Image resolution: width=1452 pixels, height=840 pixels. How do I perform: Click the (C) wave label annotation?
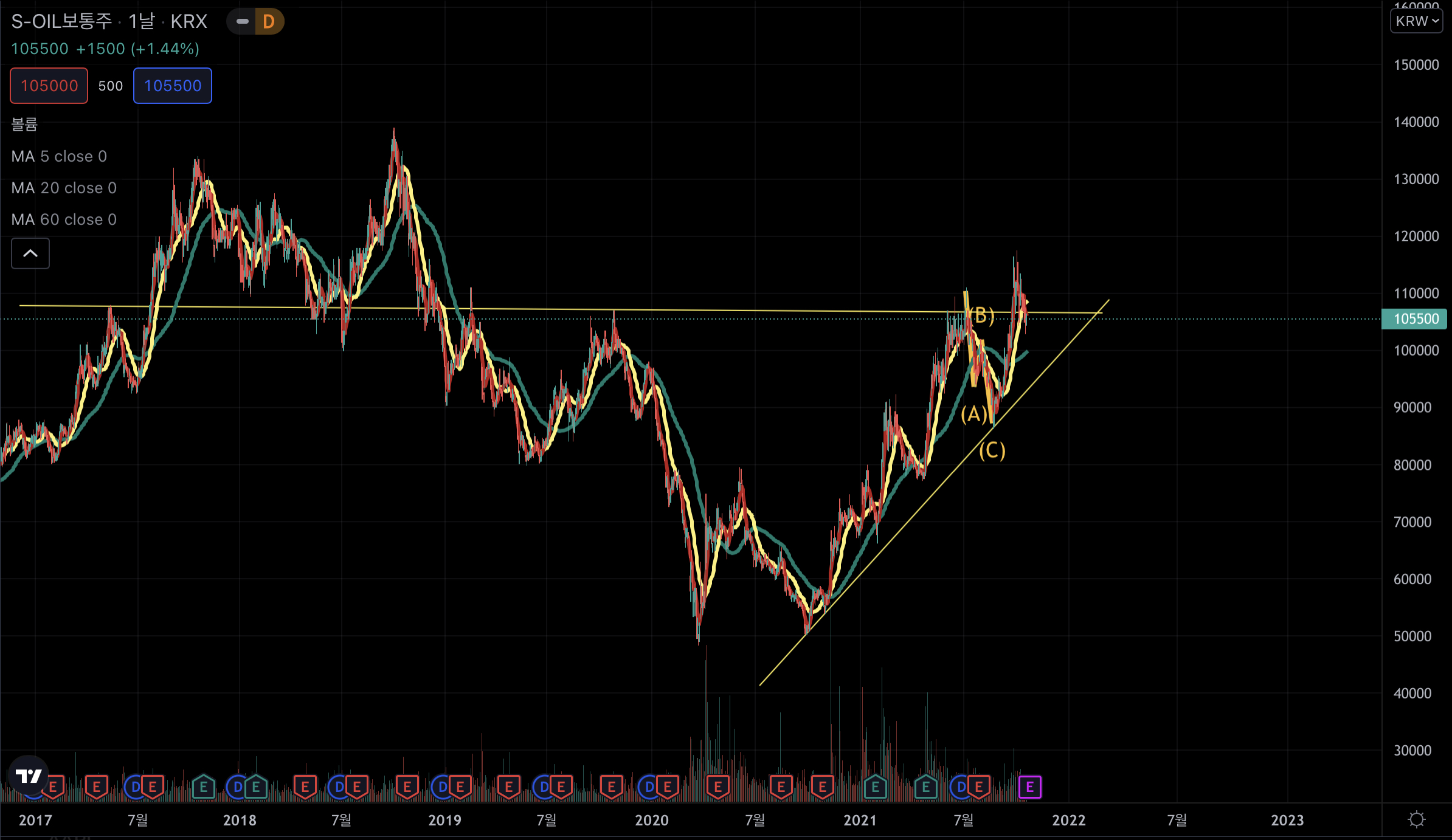992,450
